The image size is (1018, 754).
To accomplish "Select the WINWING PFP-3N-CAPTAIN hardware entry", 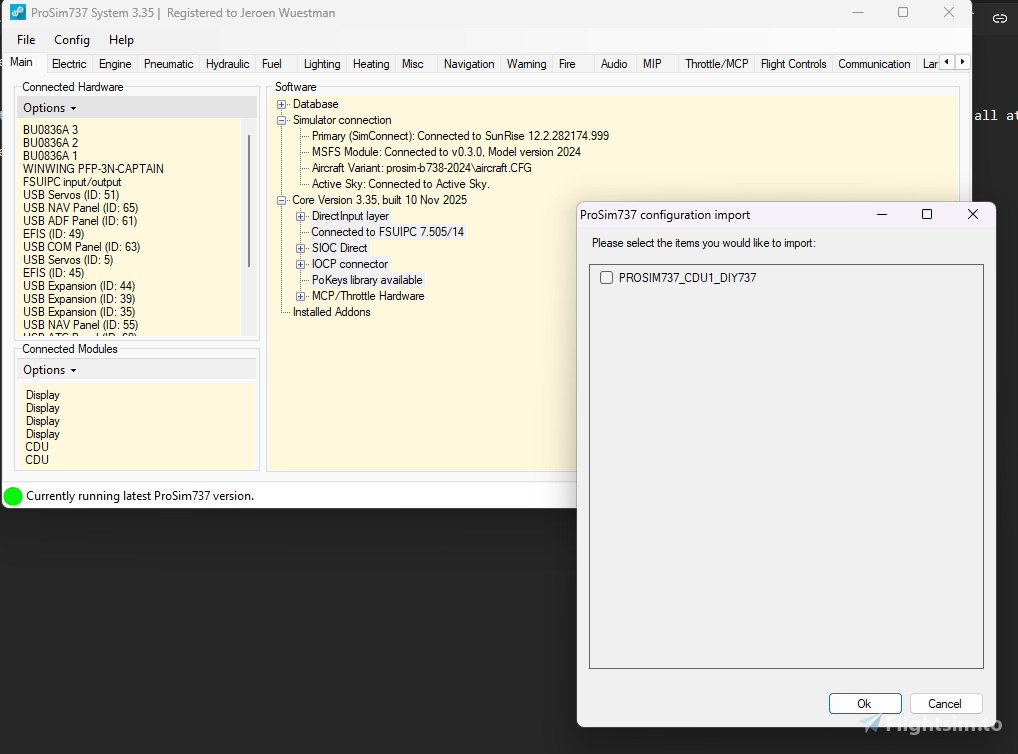I will pos(93,168).
